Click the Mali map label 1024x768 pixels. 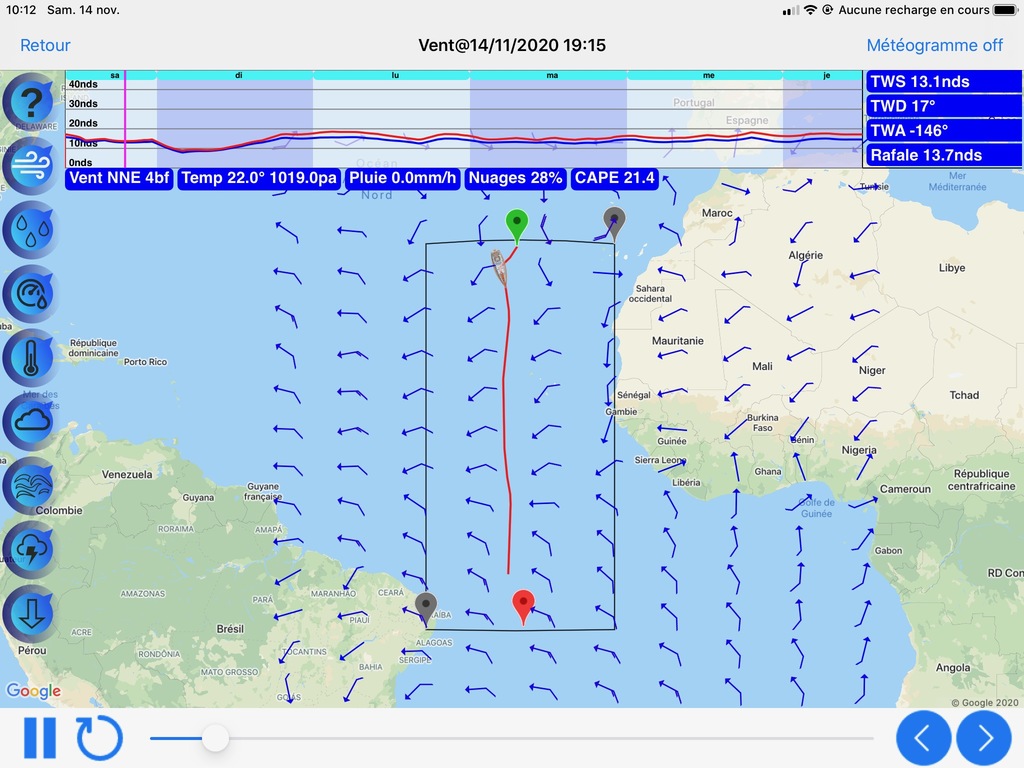pos(762,366)
